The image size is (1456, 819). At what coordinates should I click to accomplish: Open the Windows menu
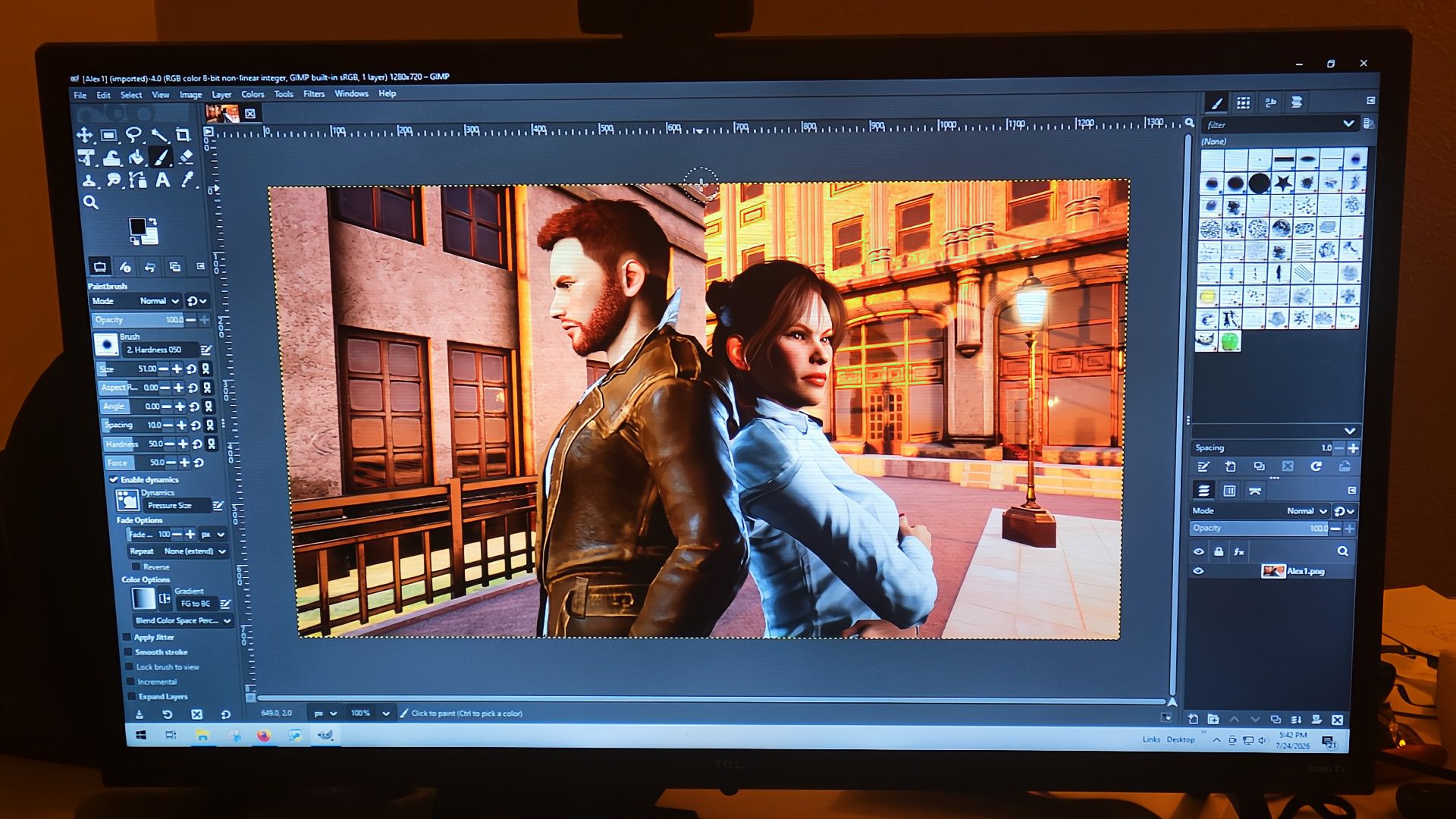[x=351, y=94]
